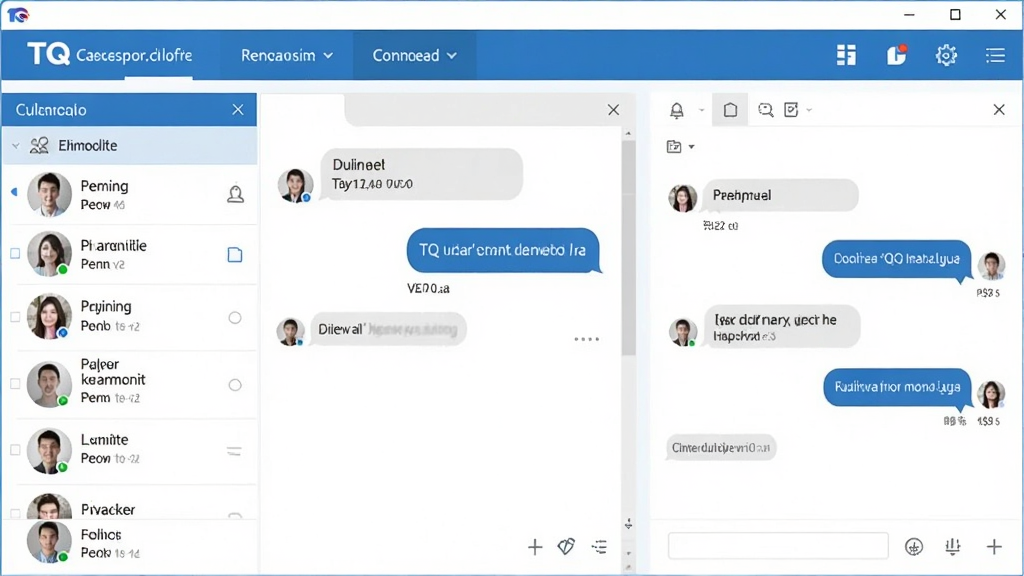Open the Peming contact row

tap(129, 195)
